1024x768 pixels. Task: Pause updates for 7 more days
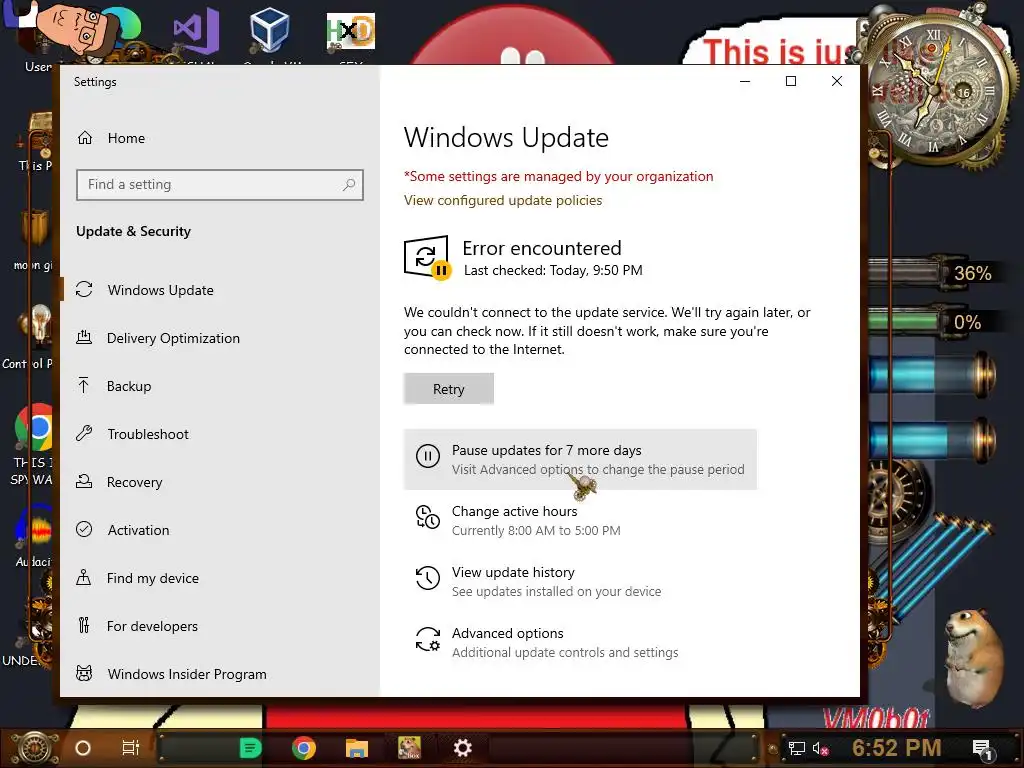(580, 460)
